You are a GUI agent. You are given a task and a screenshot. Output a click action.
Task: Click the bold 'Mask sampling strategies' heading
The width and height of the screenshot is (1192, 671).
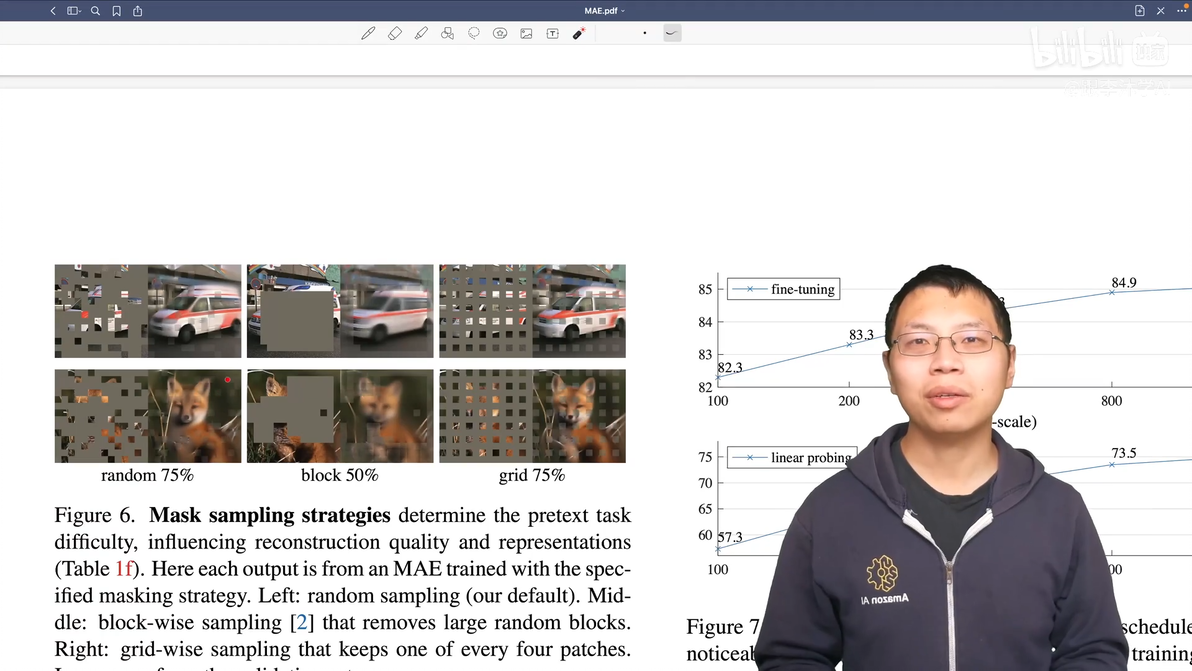(x=270, y=515)
